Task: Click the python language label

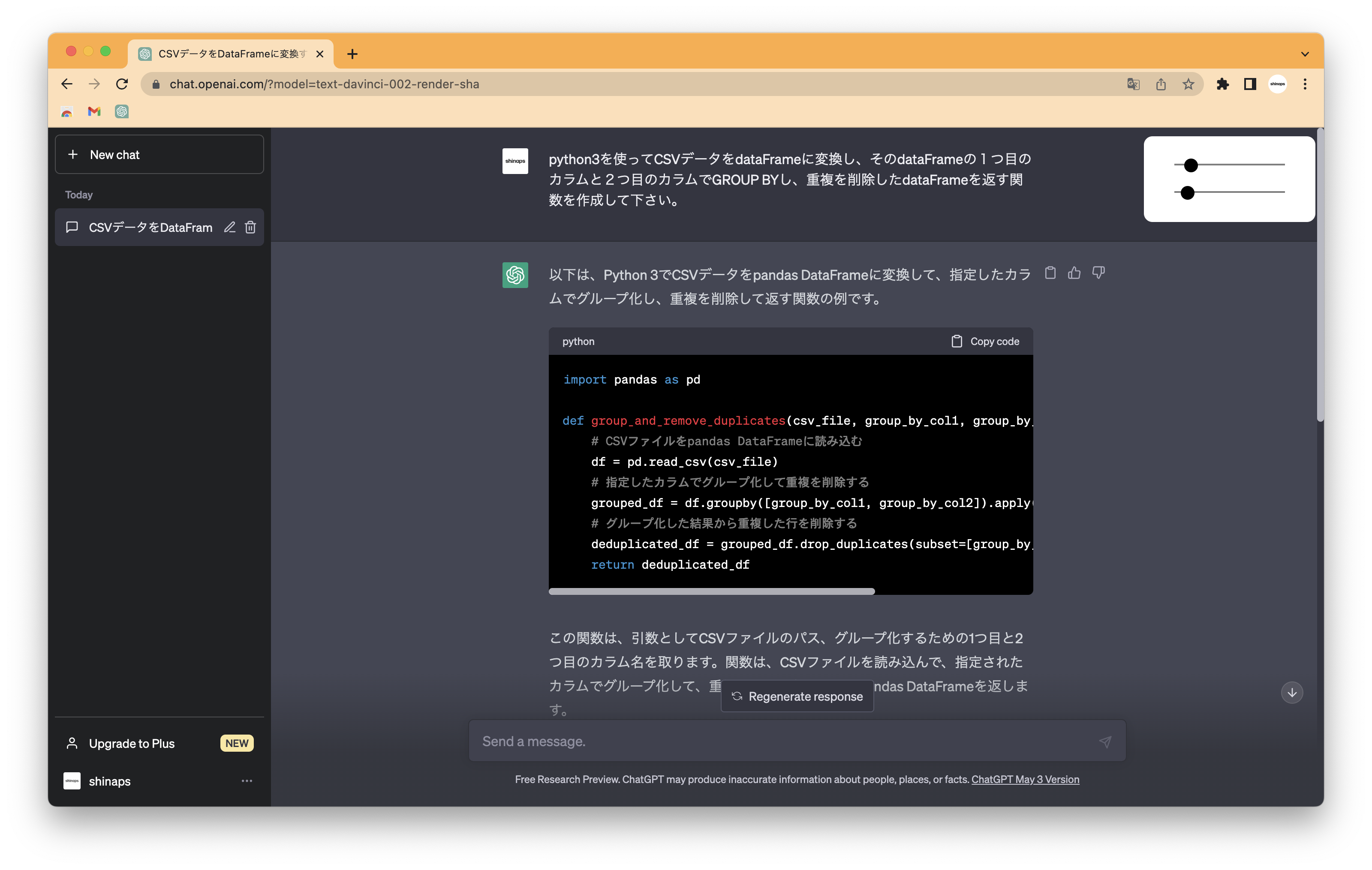Action: (578, 342)
